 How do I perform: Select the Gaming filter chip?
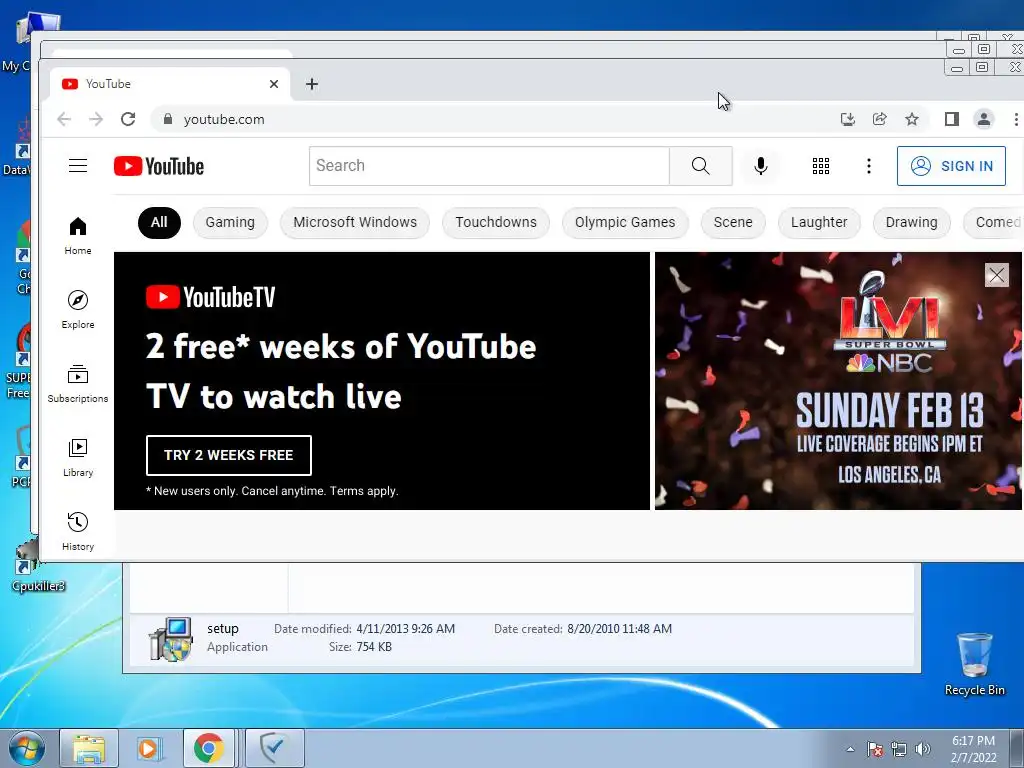(230, 223)
